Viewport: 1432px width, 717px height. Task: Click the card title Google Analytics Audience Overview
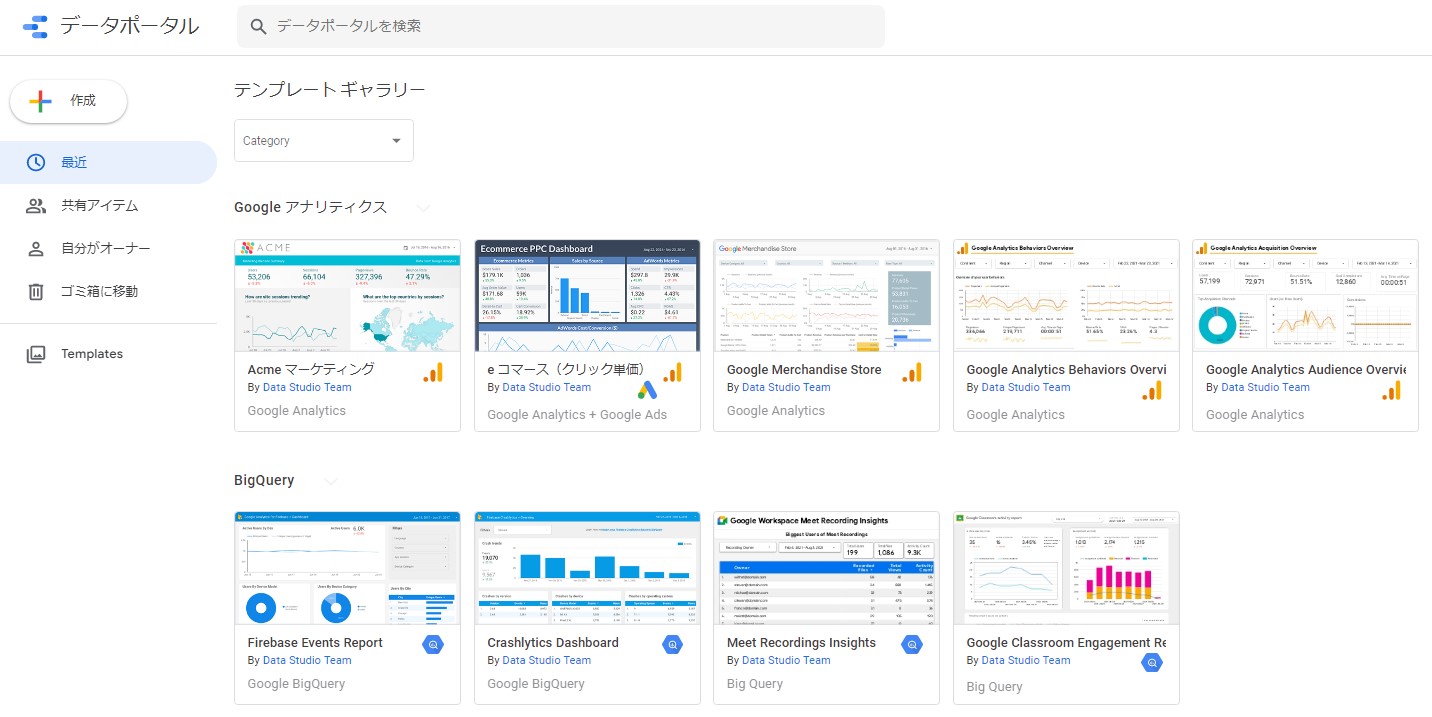[1306, 369]
